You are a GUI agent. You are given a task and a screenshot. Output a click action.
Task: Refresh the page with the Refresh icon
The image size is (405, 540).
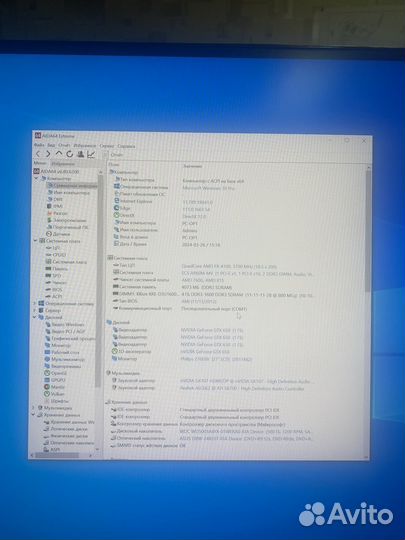tap(70, 154)
